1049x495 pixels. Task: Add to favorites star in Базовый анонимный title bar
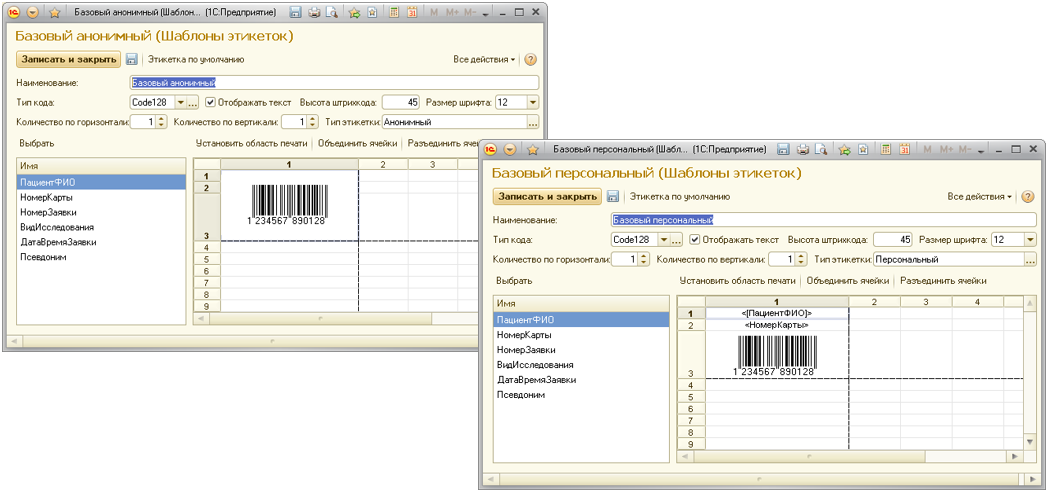click(354, 12)
